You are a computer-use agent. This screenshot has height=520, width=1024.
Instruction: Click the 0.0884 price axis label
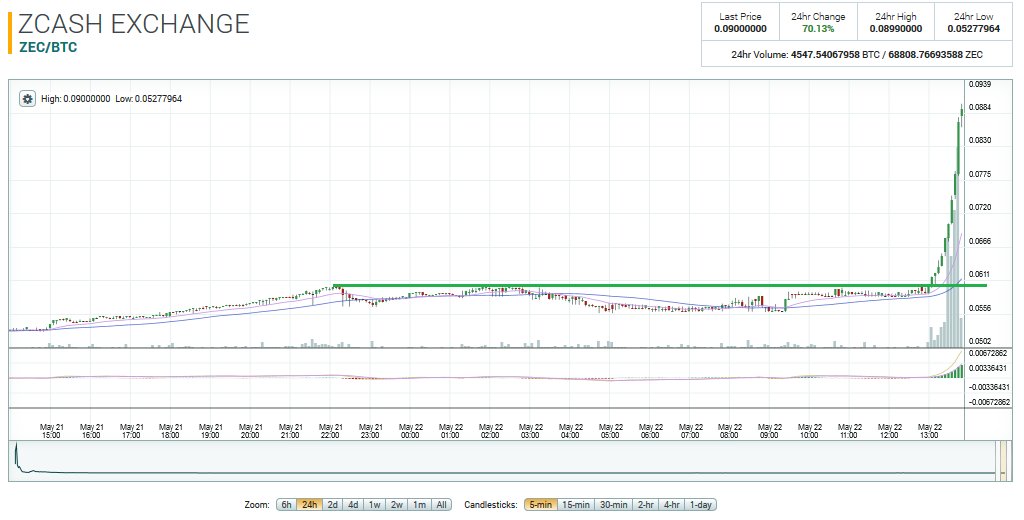coord(980,107)
